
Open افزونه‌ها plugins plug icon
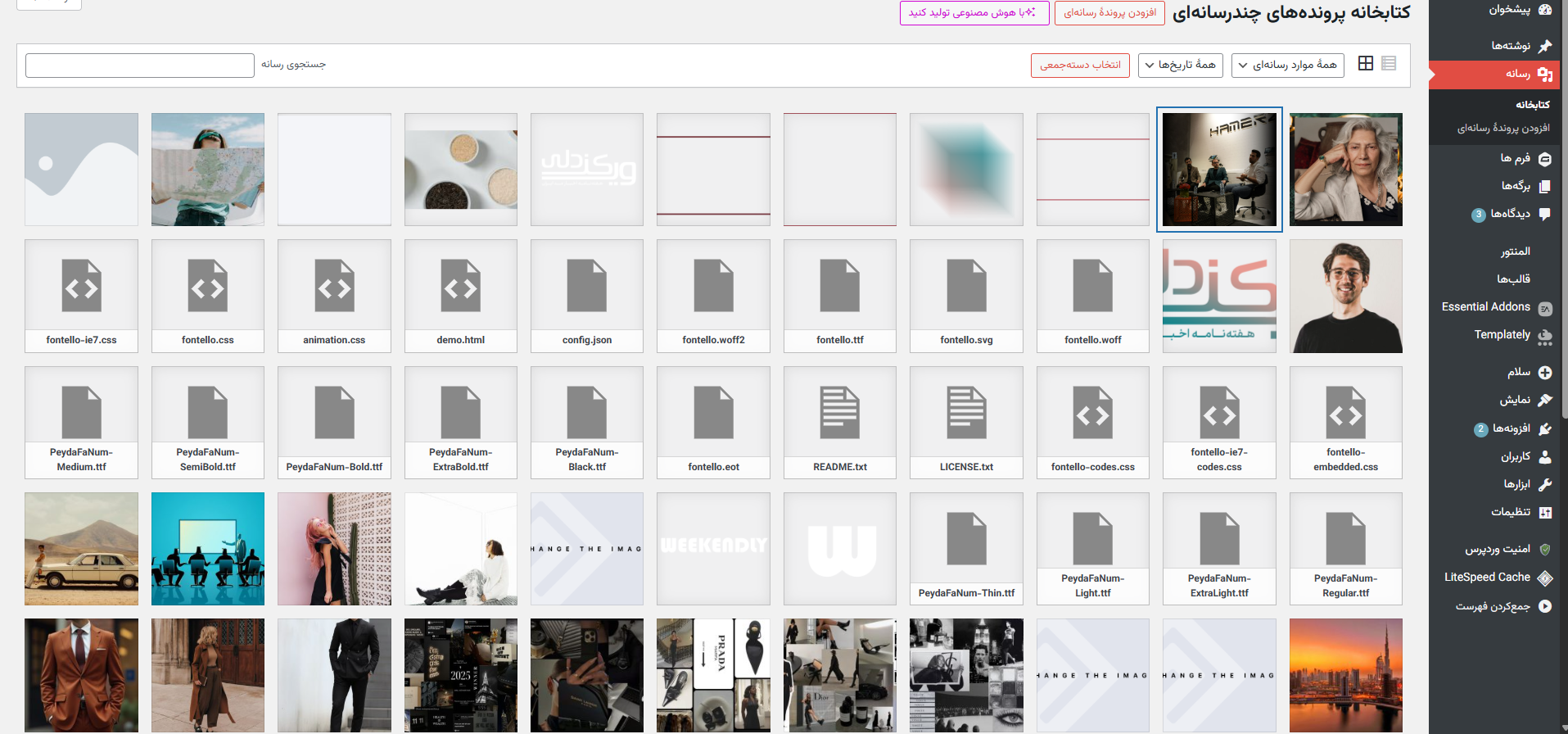[x=1545, y=428]
